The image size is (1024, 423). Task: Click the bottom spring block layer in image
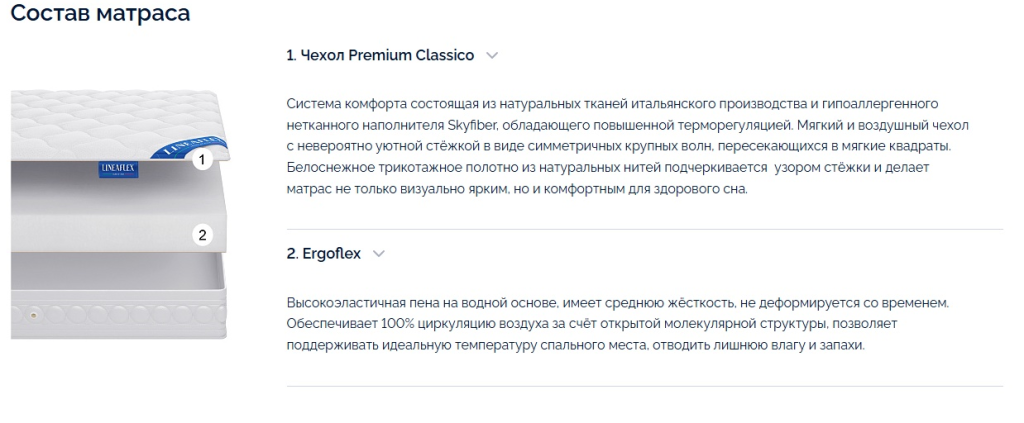[x=118, y=295]
